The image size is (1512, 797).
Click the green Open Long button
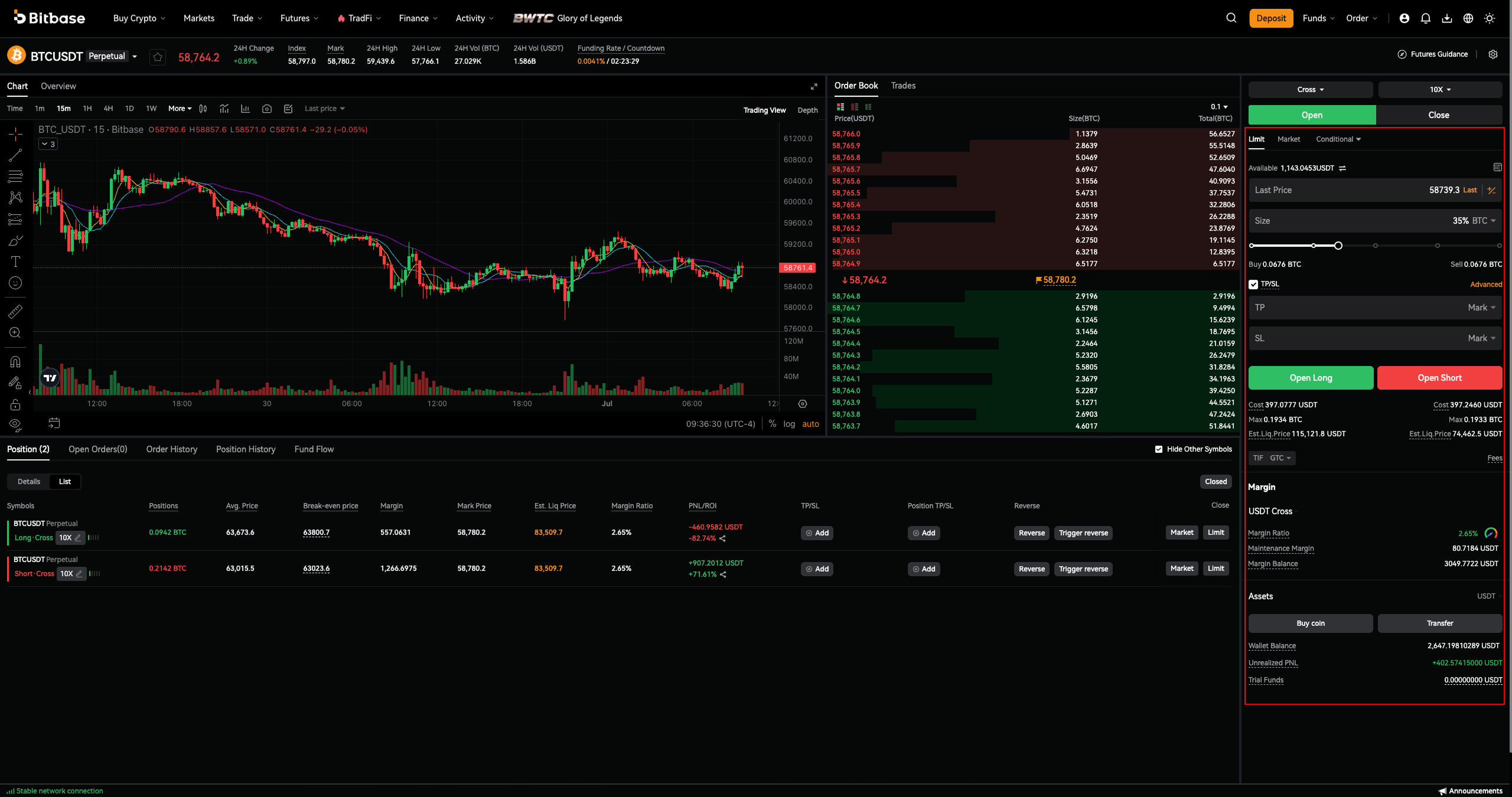coord(1311,378)
